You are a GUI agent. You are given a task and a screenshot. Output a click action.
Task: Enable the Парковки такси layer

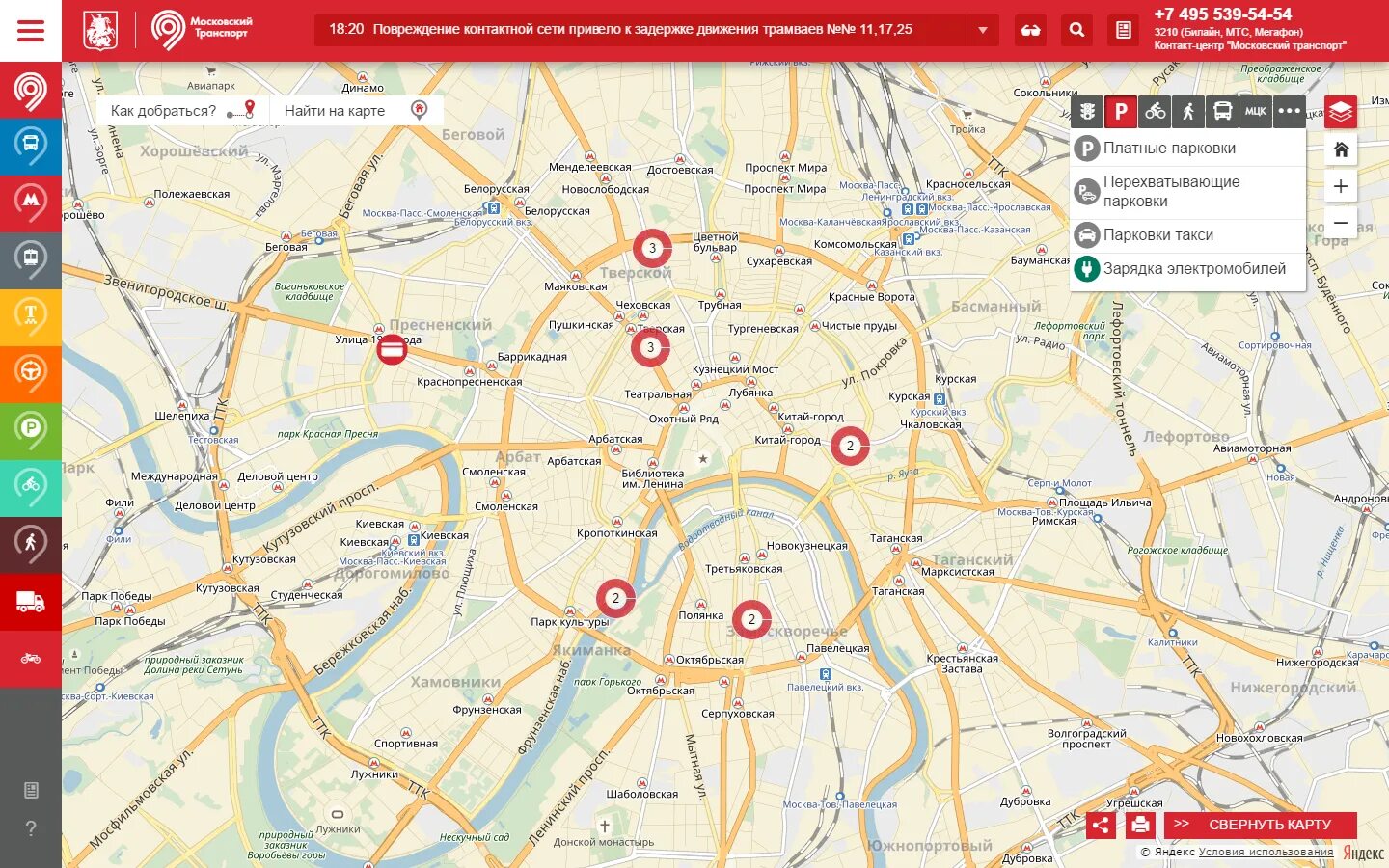[1187, 235]
